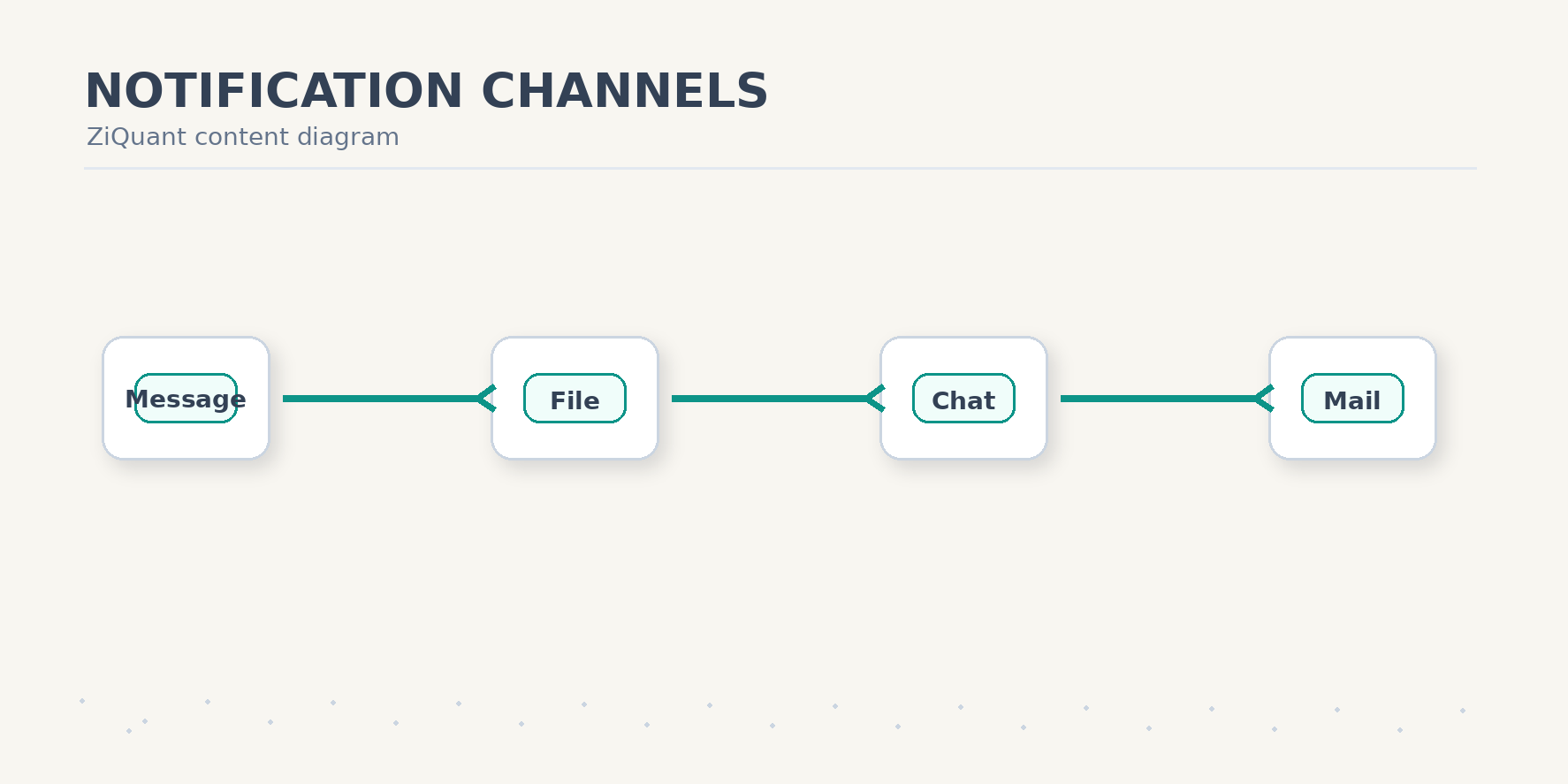This screenshot has height=784, width=1568.
Task: Click arrowhead pointing into File node
Action: point(486,399)
